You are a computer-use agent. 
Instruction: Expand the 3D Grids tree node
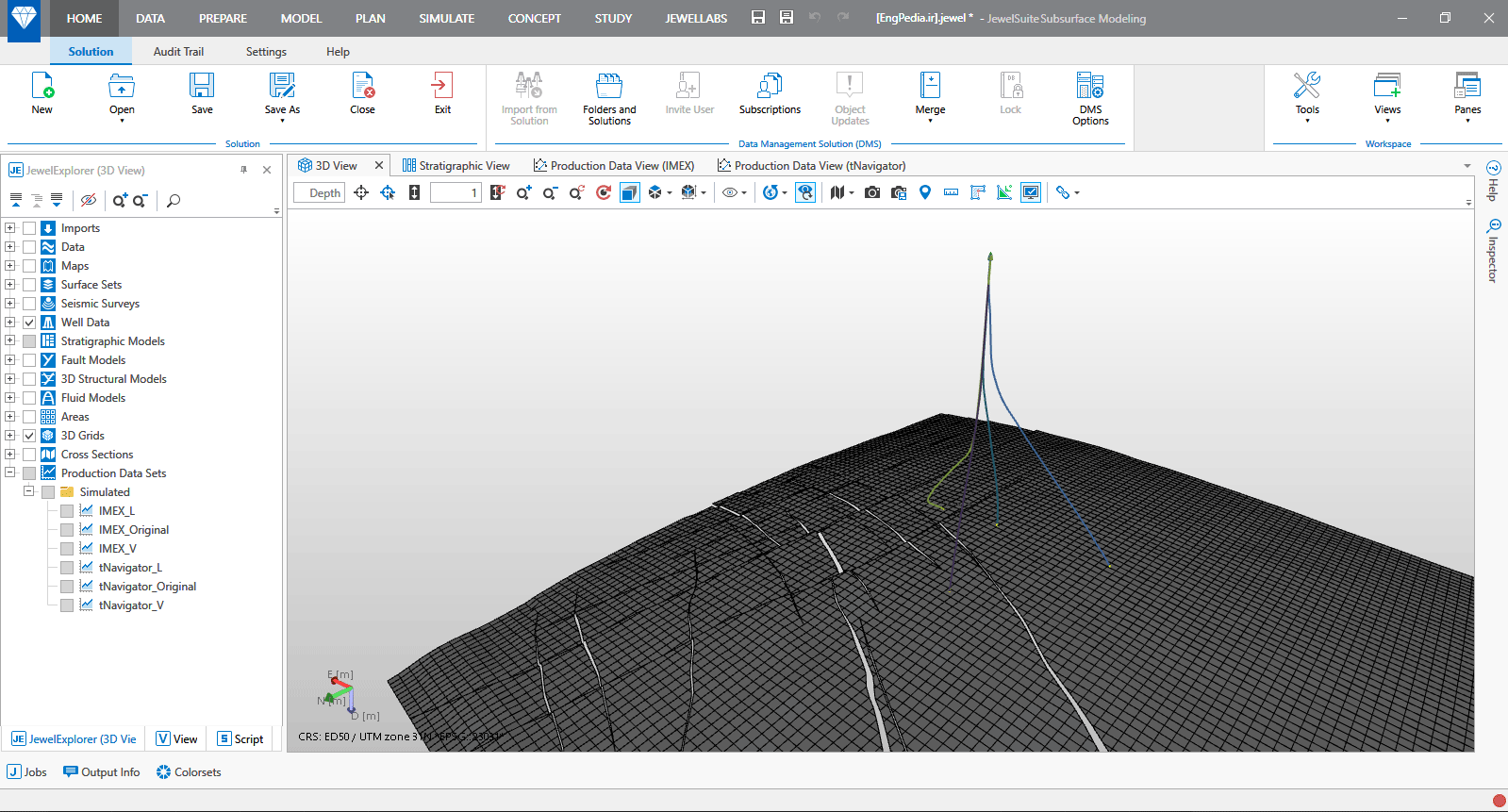coord(9,436)
